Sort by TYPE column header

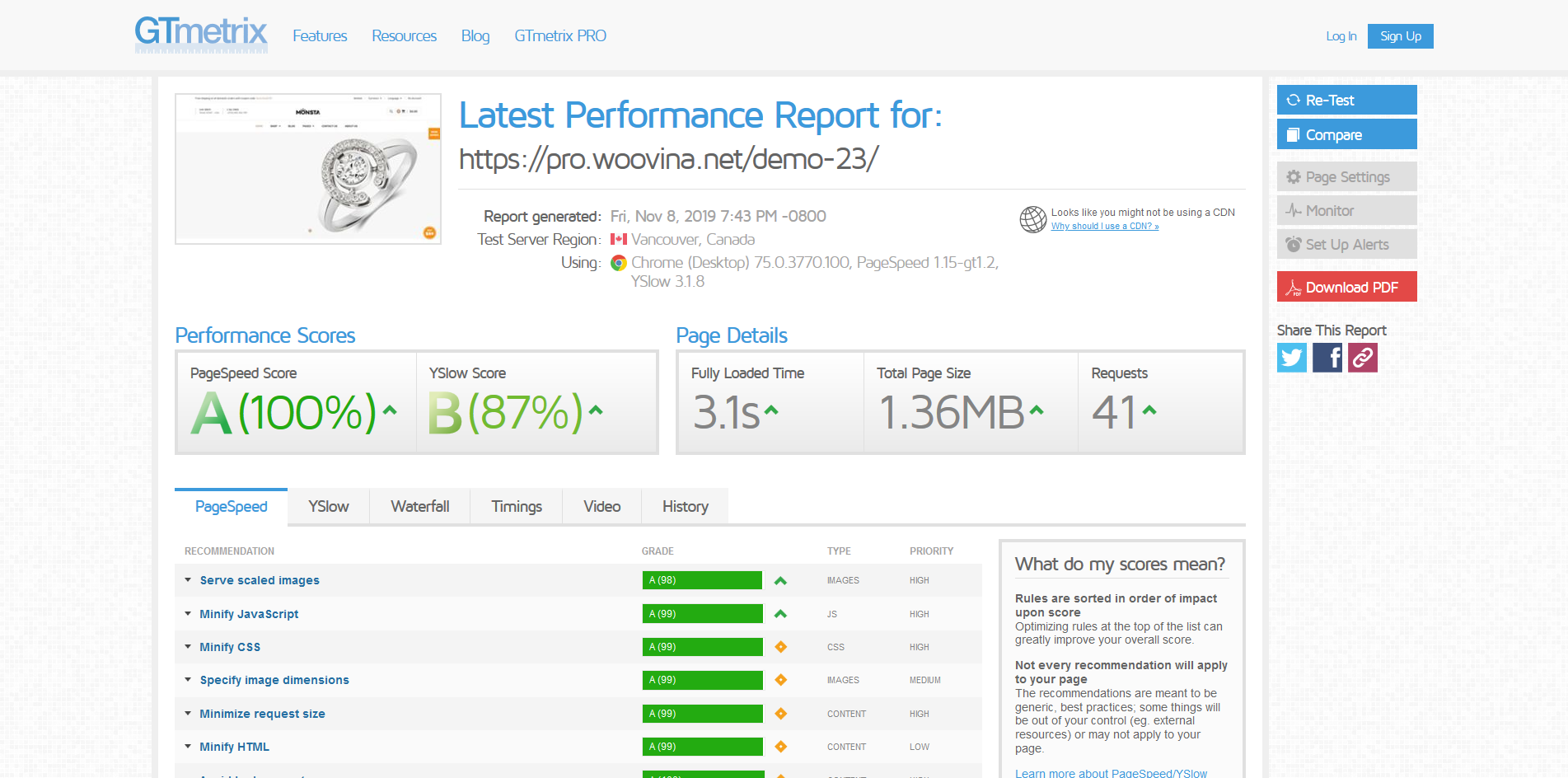[x=839, y=551]
